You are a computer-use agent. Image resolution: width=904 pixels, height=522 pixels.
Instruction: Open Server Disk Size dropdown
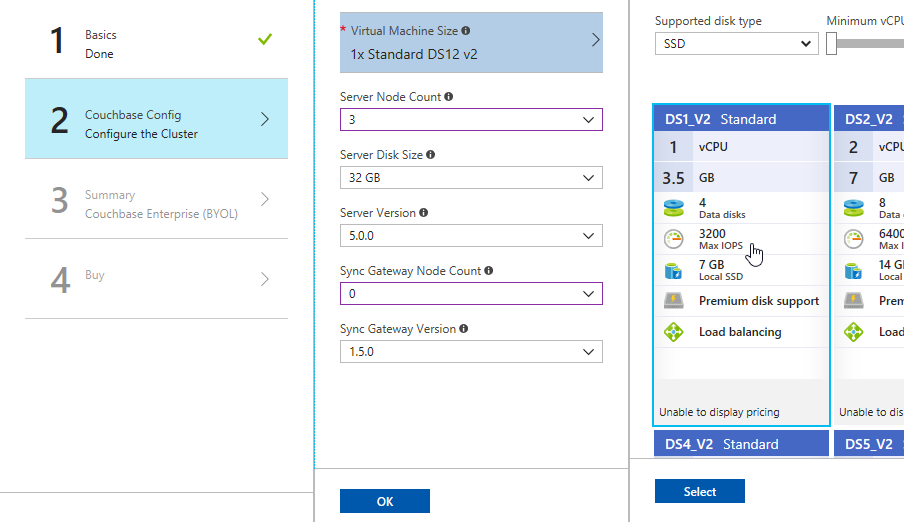click(471, 178)
